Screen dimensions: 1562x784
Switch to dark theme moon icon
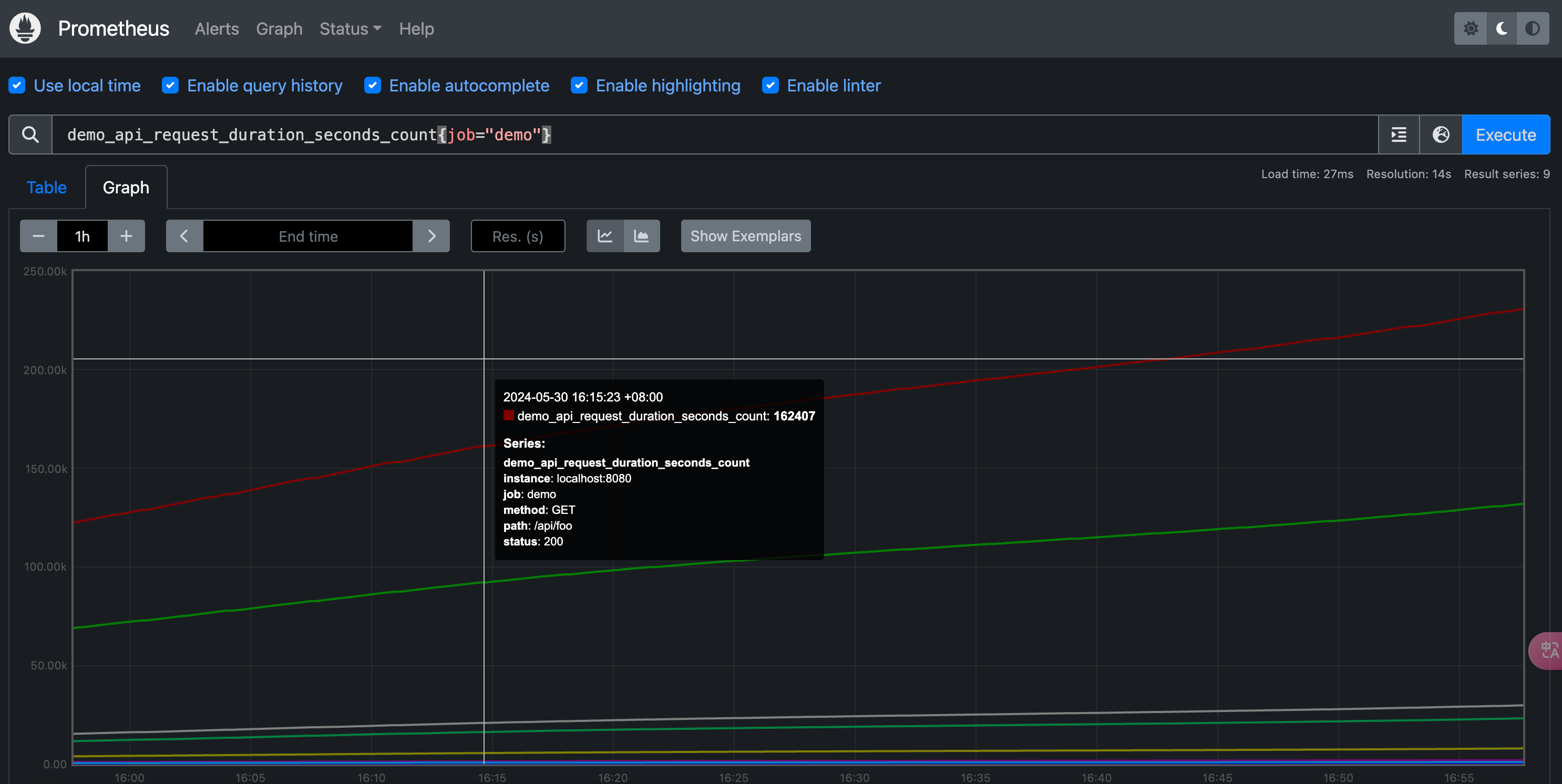[1502, 28]
